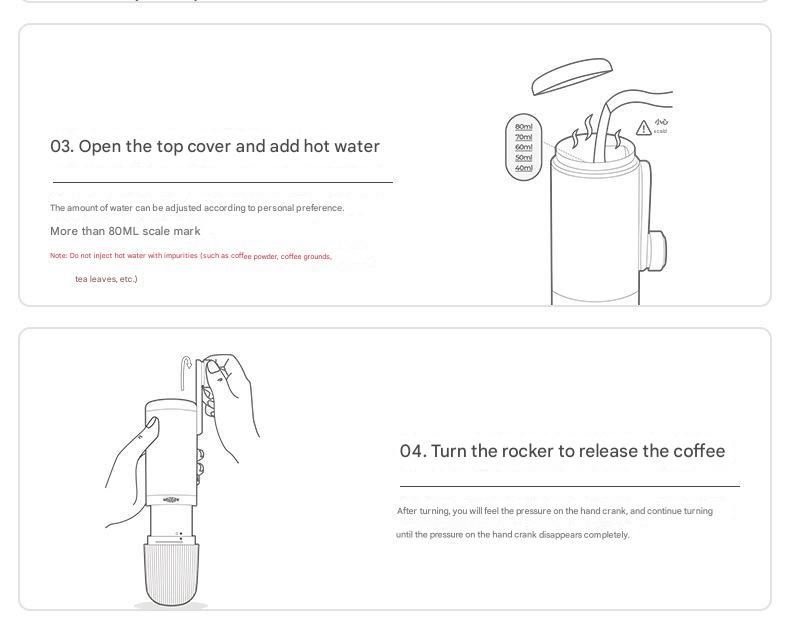Click the curved arrow above the rocker
Image resolution: width=790 pixels, height=634 pixels.
(186, 372)
